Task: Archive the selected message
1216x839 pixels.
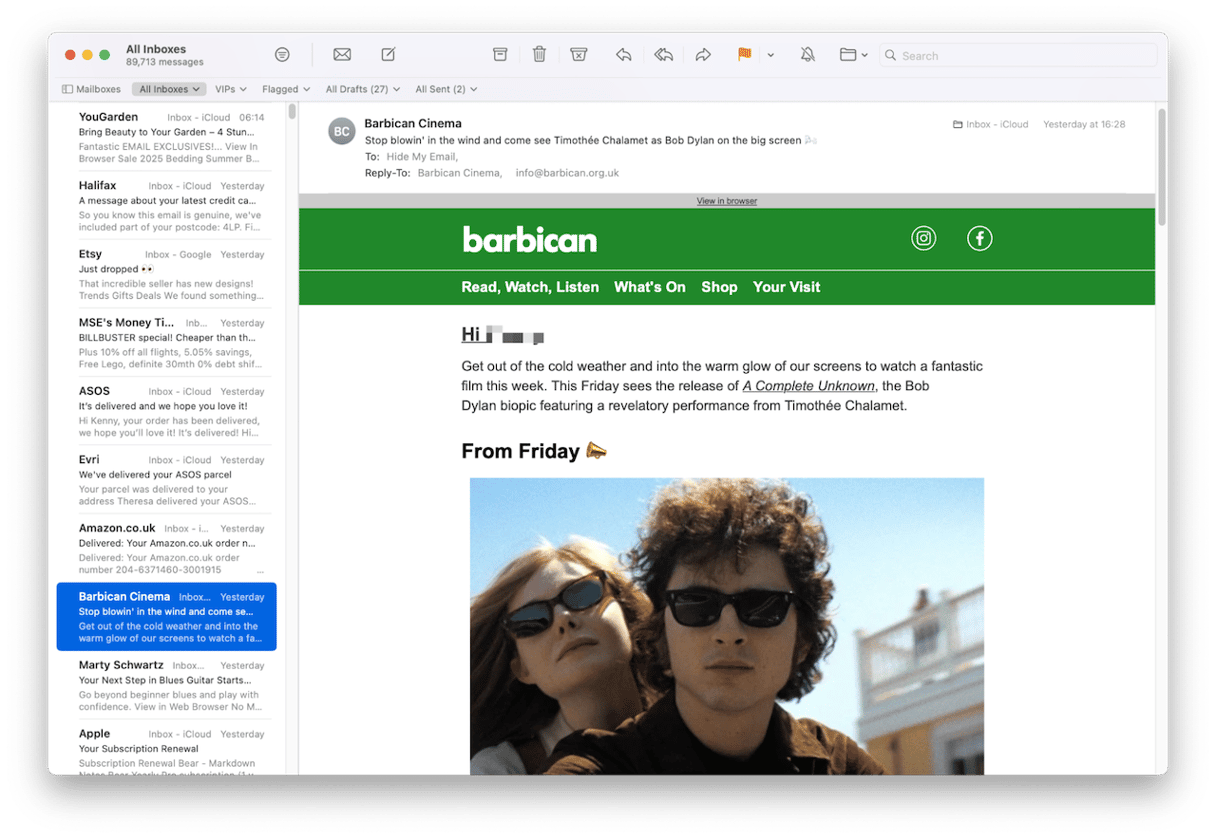Action: coord(500,55)
